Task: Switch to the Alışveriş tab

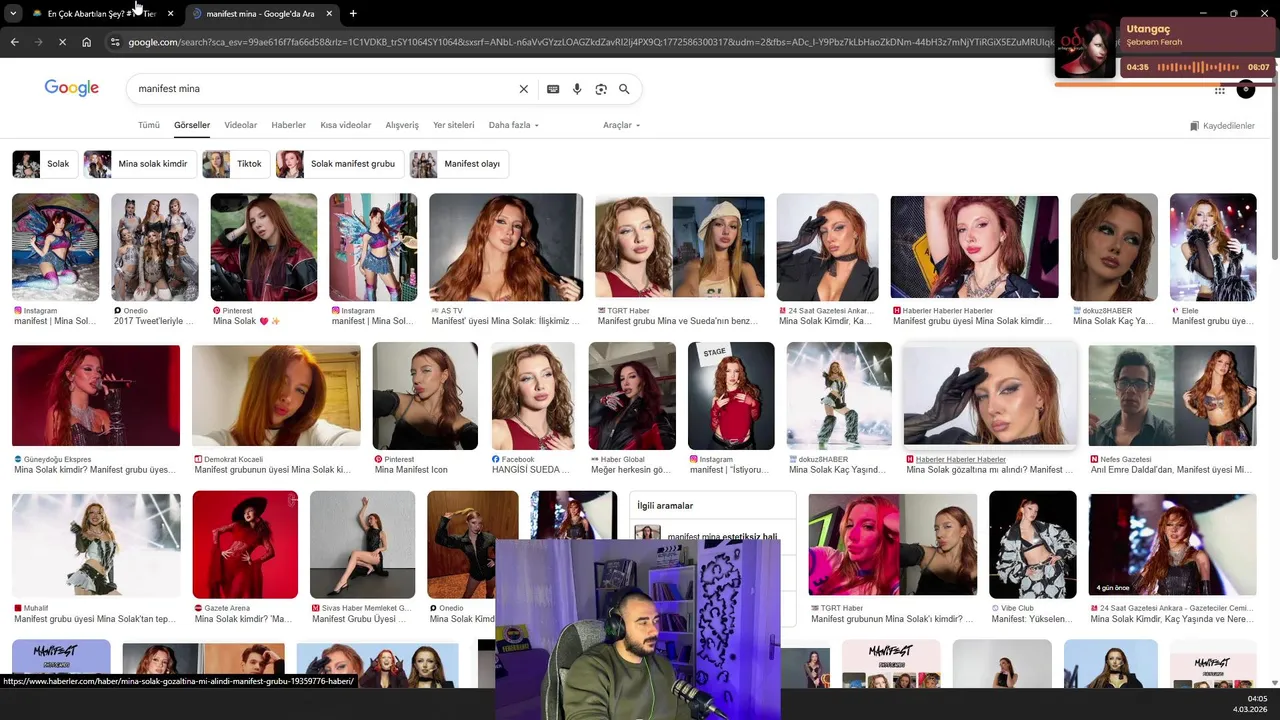Action: click(402, 125)
